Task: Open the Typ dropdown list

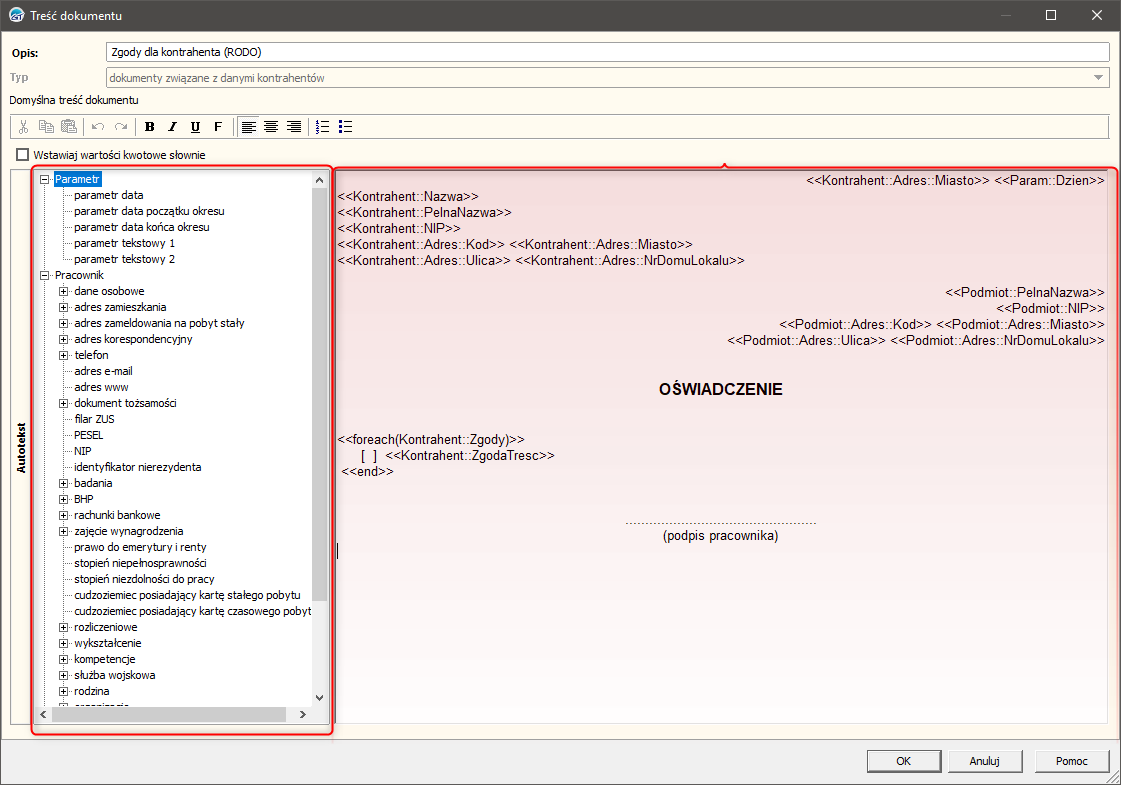Action: pyautogui.click(x=1098, y=78)
